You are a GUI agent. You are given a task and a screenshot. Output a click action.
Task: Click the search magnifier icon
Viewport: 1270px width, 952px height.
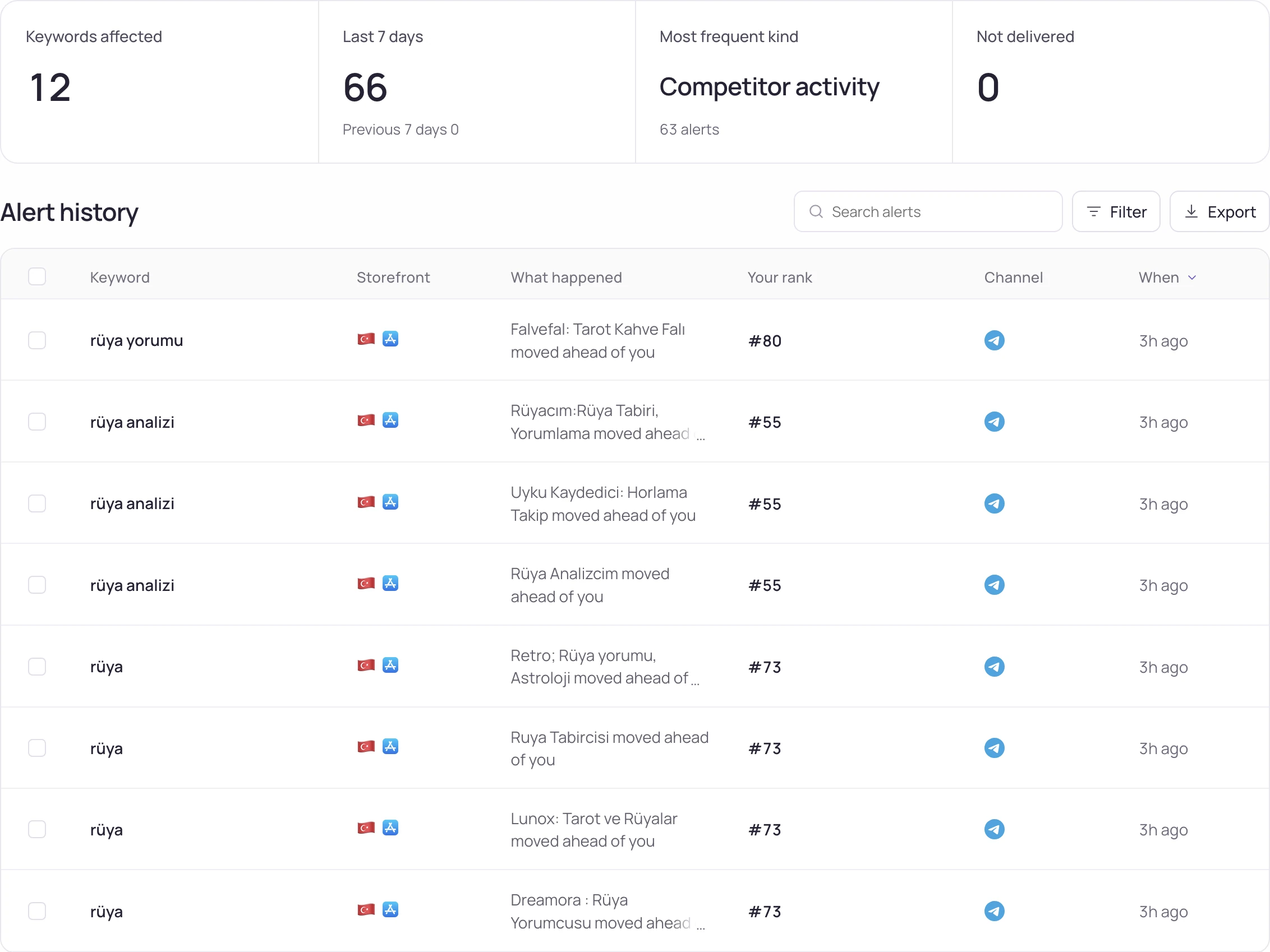(816, 211)
